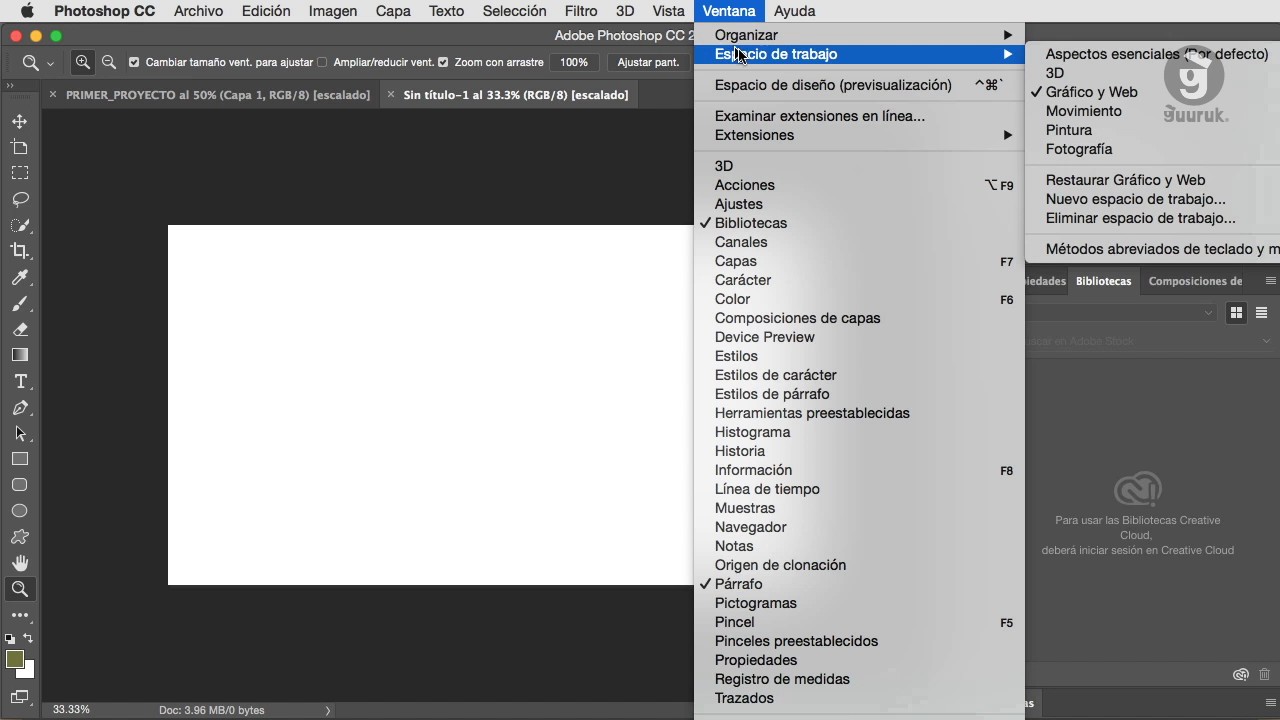Select the Horizontal Type tool
This screenshot has height=720, width=1280.
pos(20,381)
